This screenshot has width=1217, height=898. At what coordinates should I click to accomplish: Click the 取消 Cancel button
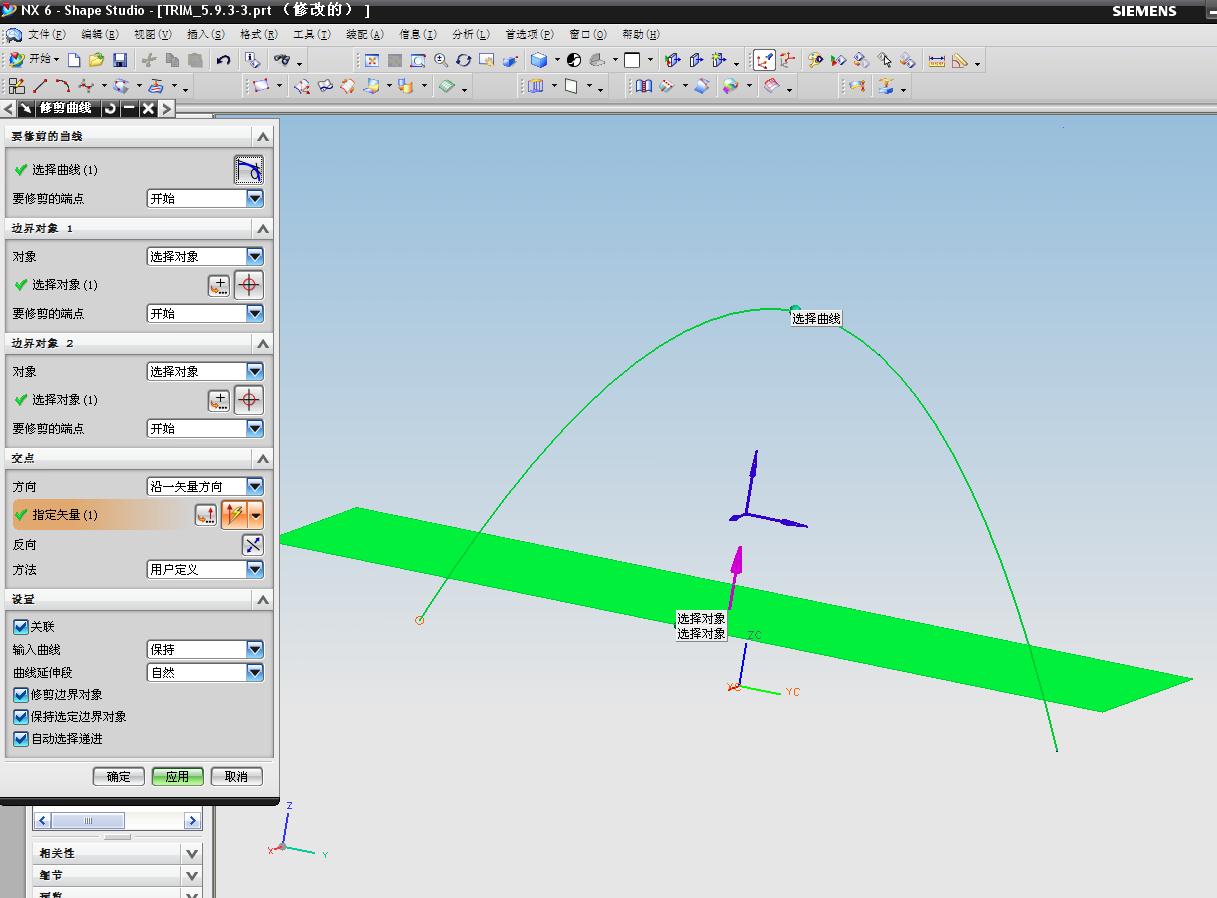click(236, 776)
